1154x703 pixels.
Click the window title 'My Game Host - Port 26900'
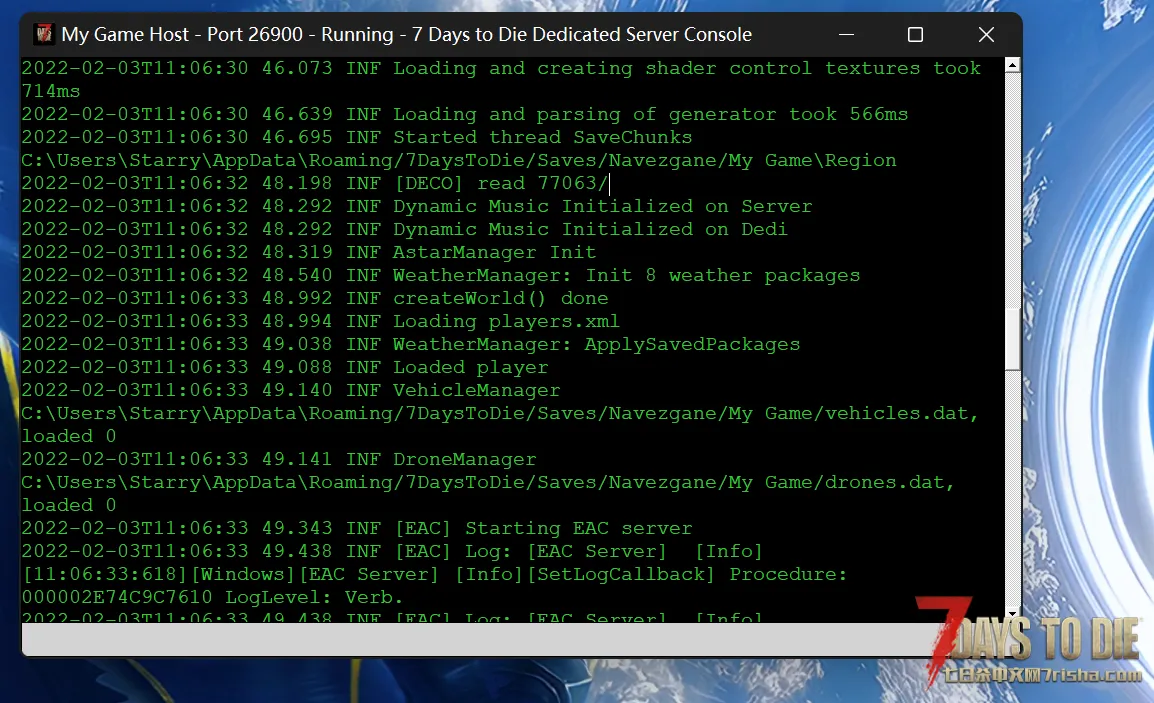point(182,35)
